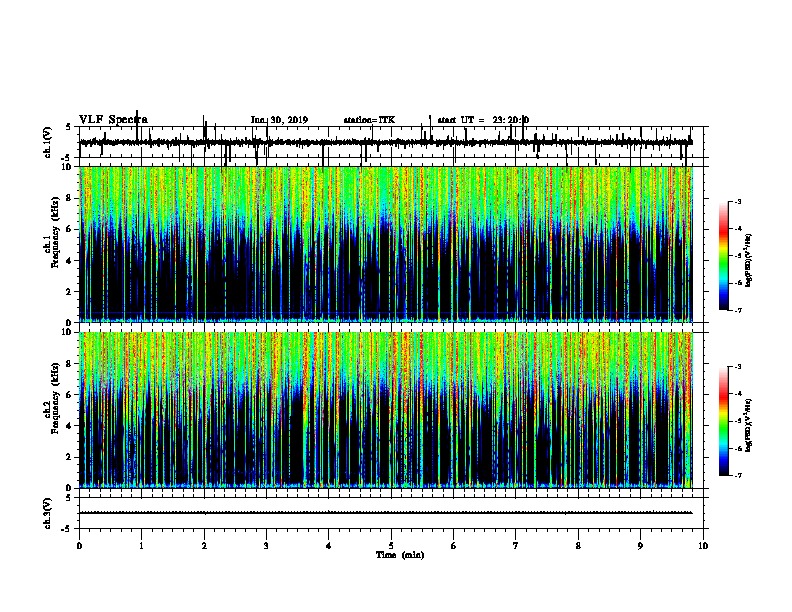
Task: Click time axis tick label "8"
Action: pyautogui.click(x=578, y=546)
